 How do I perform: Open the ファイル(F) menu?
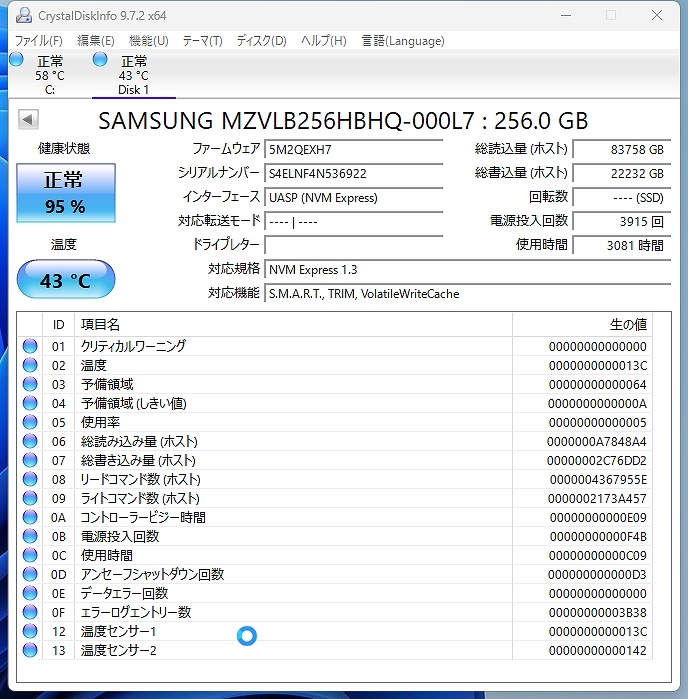(x=39, y=41)
